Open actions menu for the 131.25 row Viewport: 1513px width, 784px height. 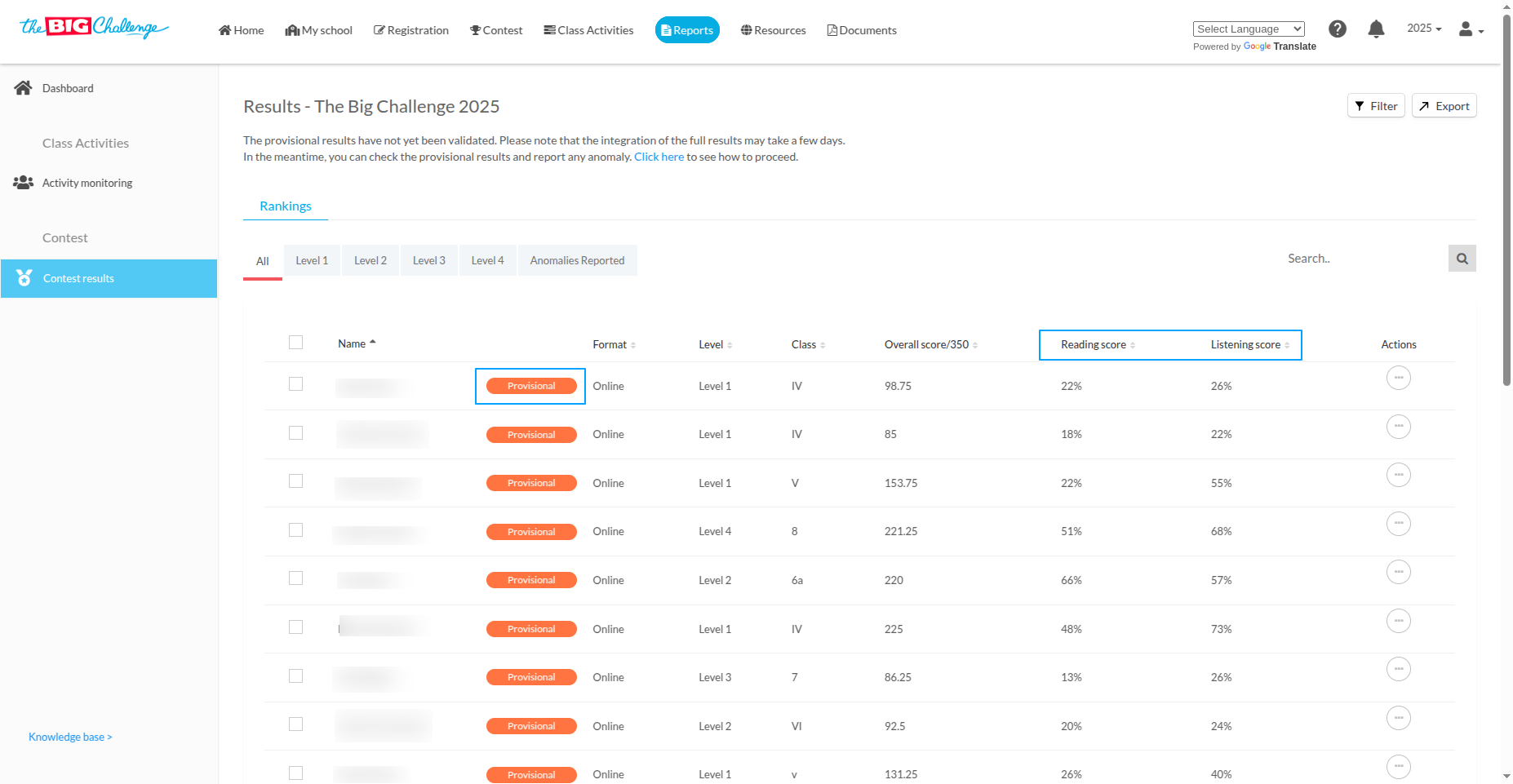[1399, 767]
